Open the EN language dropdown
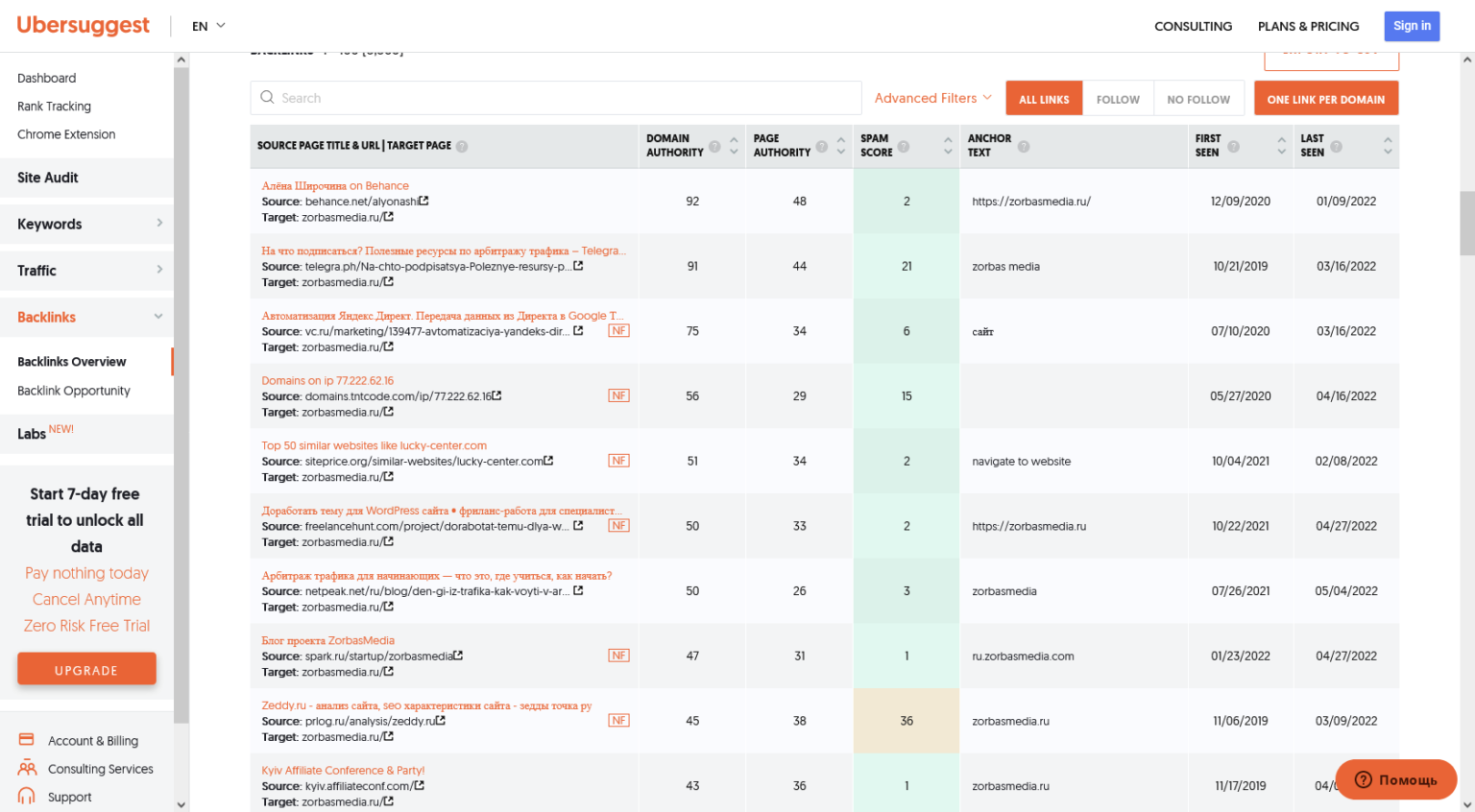Screen dimensions: 1475x812 (208, 26)
